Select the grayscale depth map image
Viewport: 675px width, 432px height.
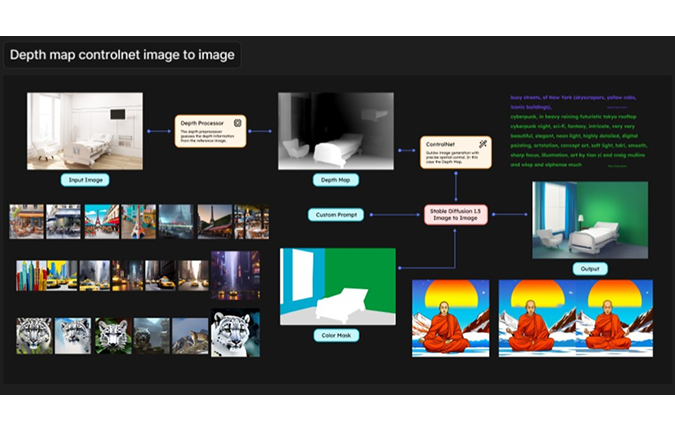tap(336, 131)
